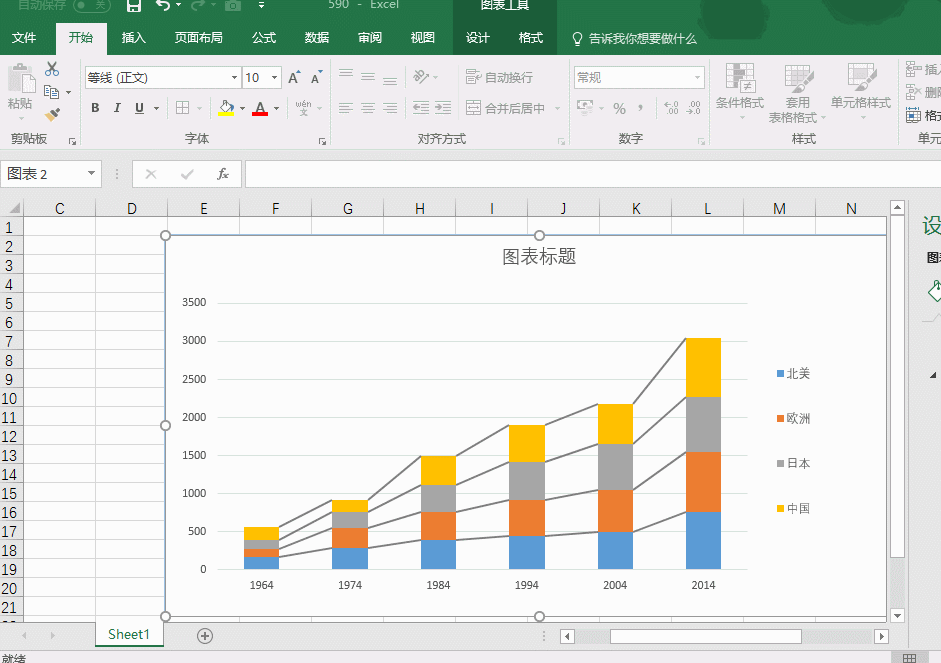Select the 图表标题 chart title

[x=539, y=257]
